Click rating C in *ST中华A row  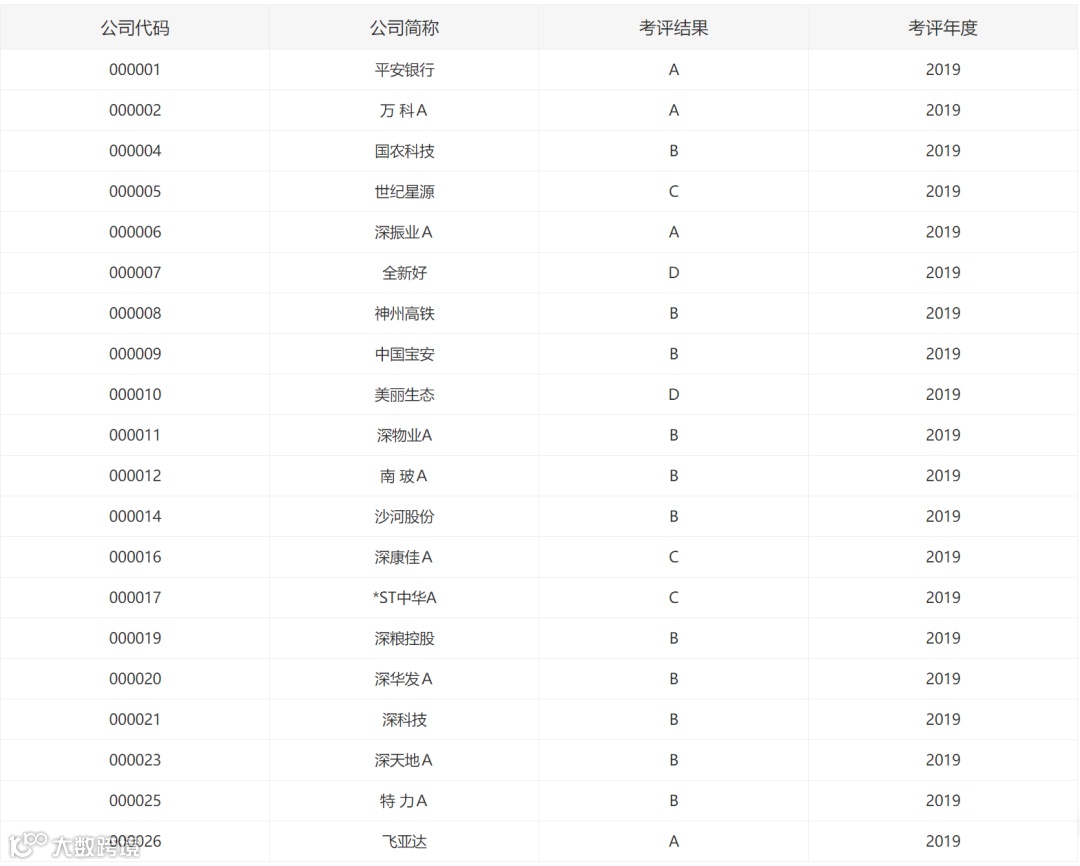point(674,598)
